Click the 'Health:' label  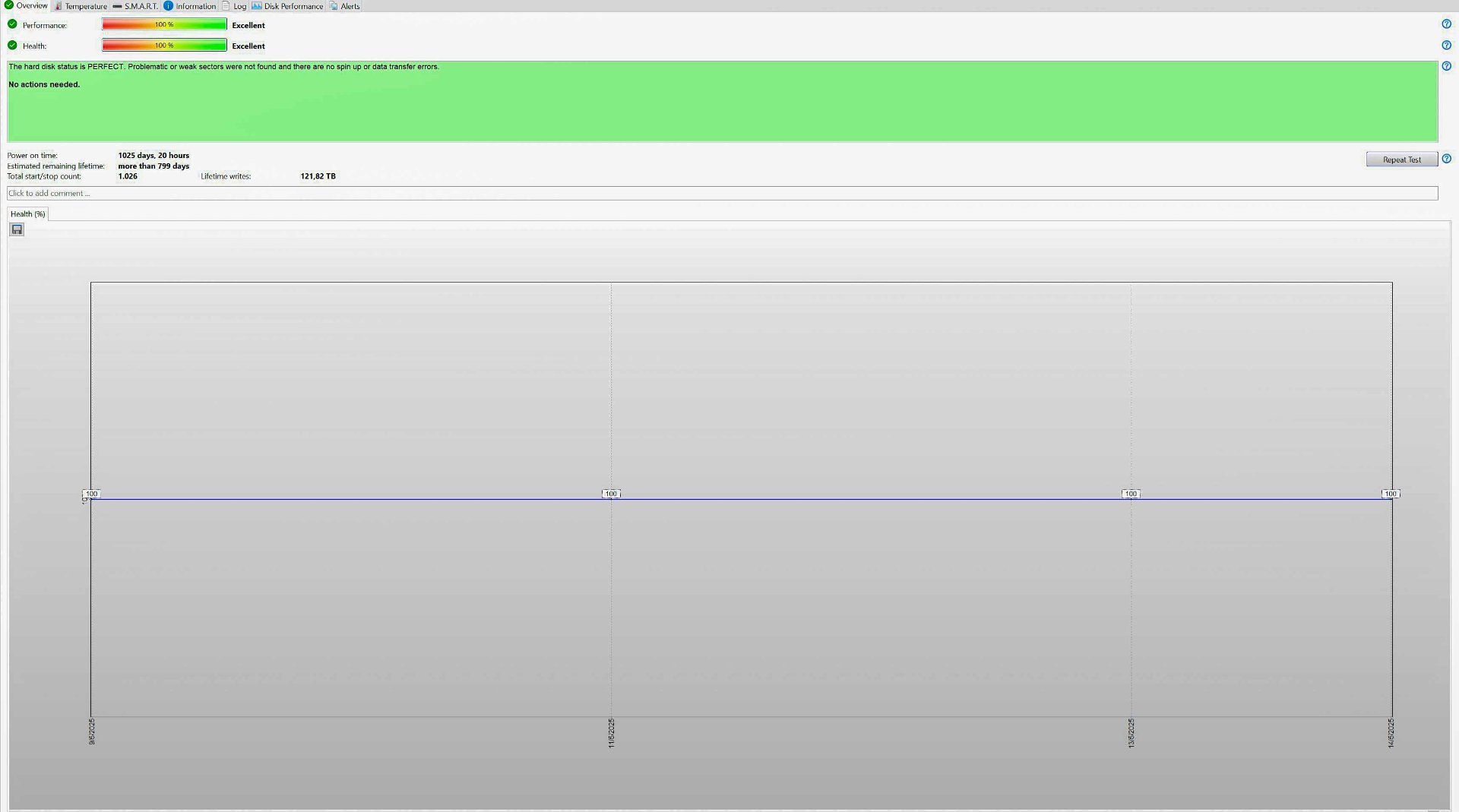(x=34, y=46)
